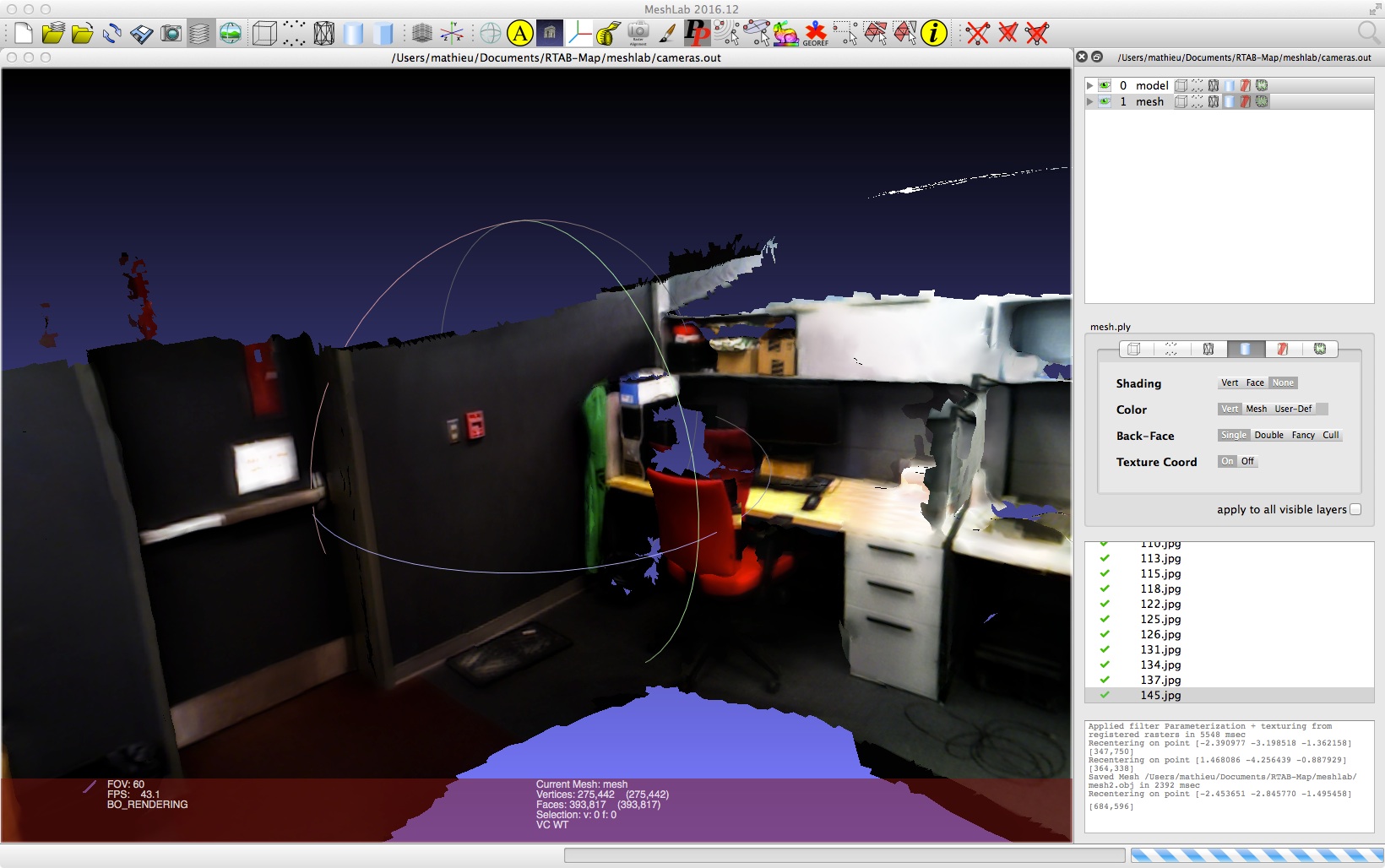Image resolution: width=1385 pixels, height=868 pixels.
Task: Select the Measuring Tool tape icon
Action: pos(608,34)
